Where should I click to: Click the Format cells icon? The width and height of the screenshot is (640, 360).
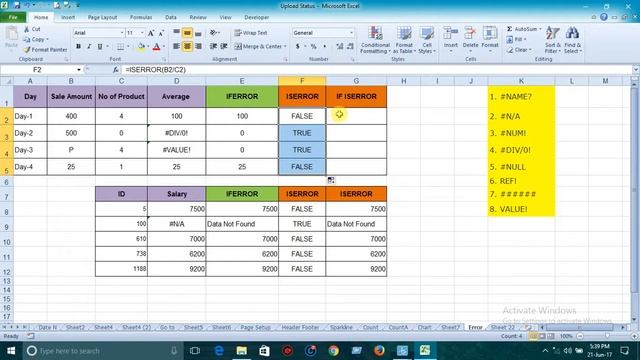click(490, 33)
